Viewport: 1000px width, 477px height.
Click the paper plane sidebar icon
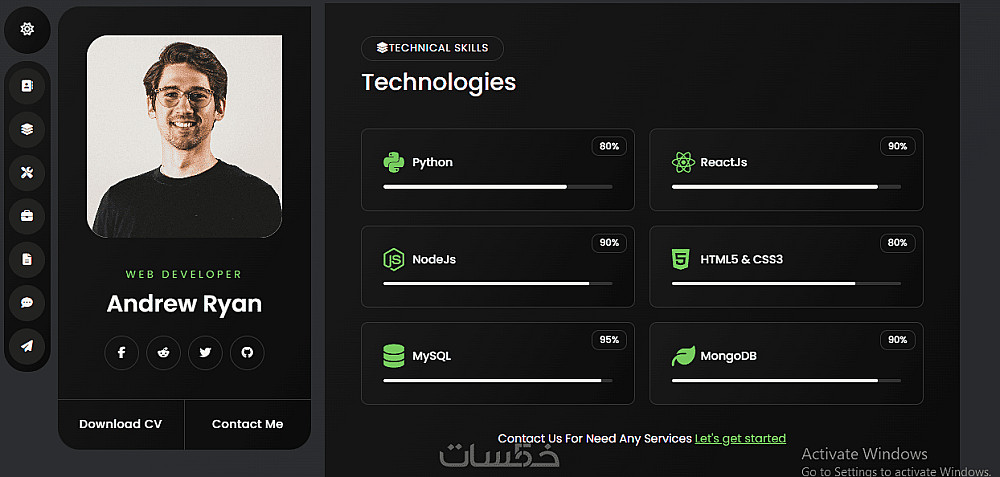27,346
